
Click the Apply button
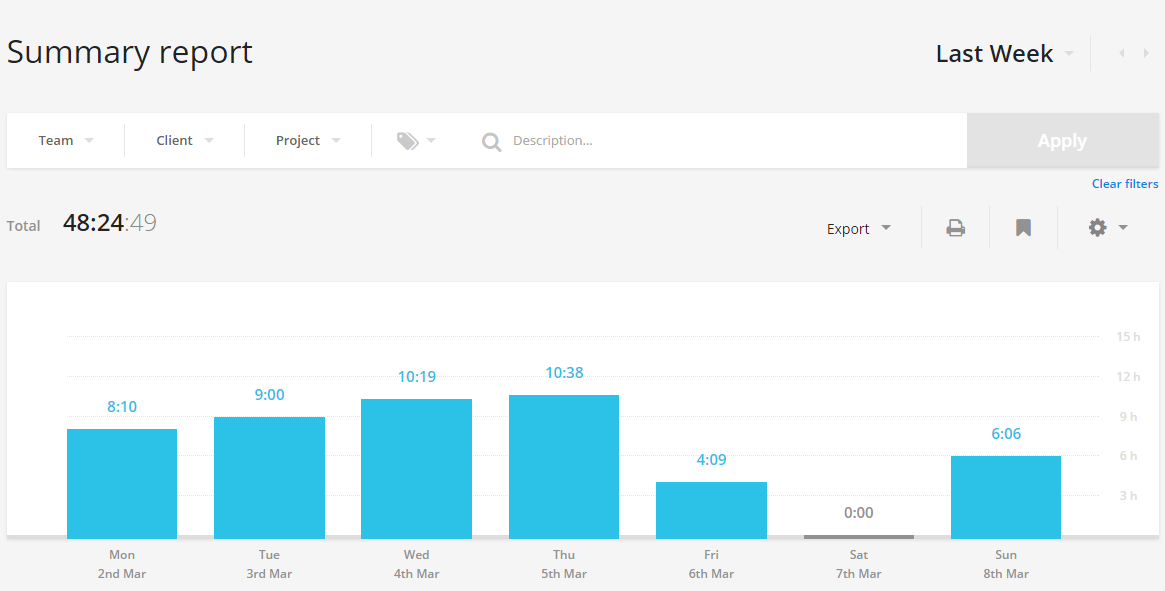[1062, 141]
